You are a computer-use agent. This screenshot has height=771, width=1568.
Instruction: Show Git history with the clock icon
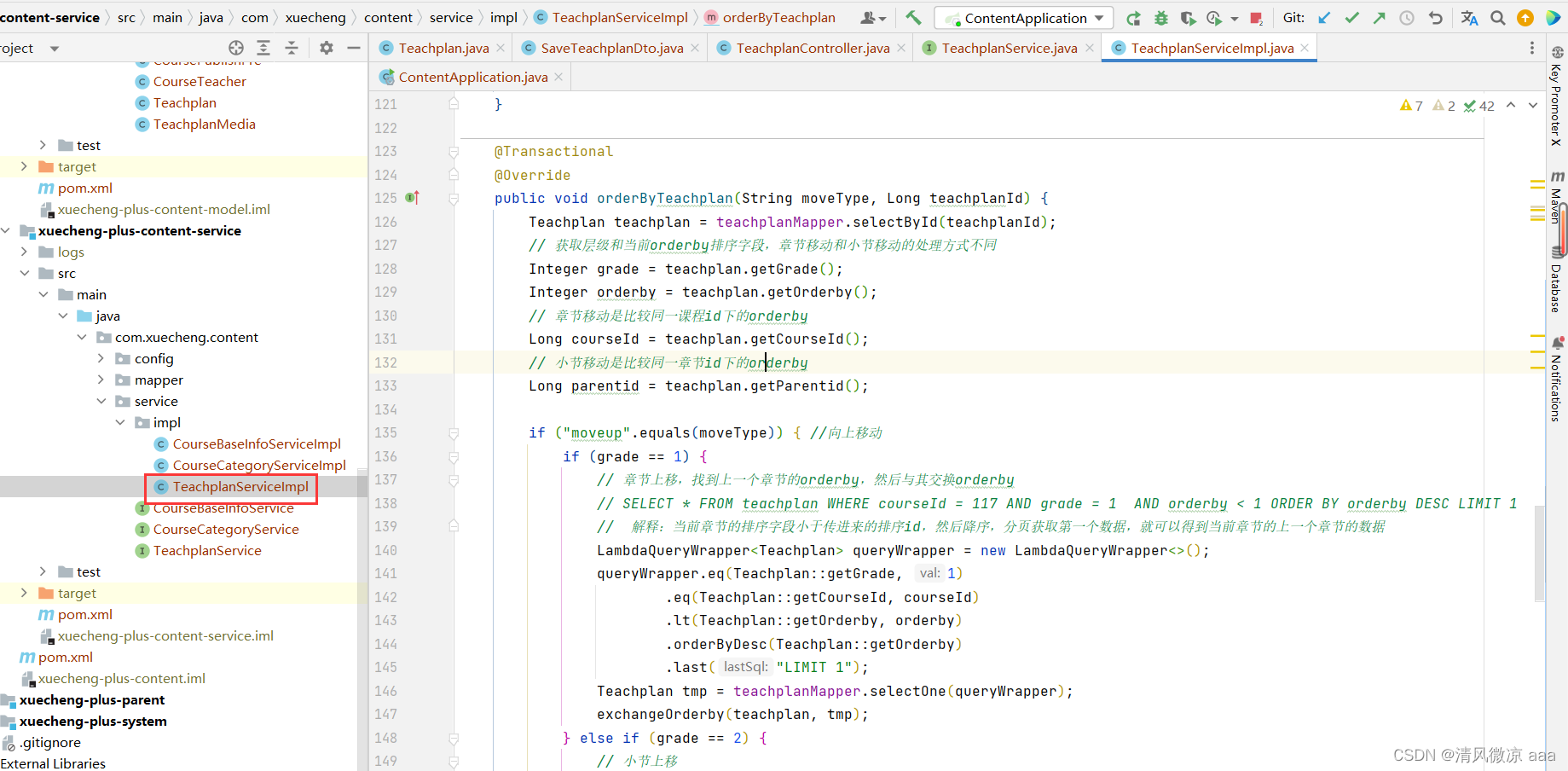tap(1407, 18)
